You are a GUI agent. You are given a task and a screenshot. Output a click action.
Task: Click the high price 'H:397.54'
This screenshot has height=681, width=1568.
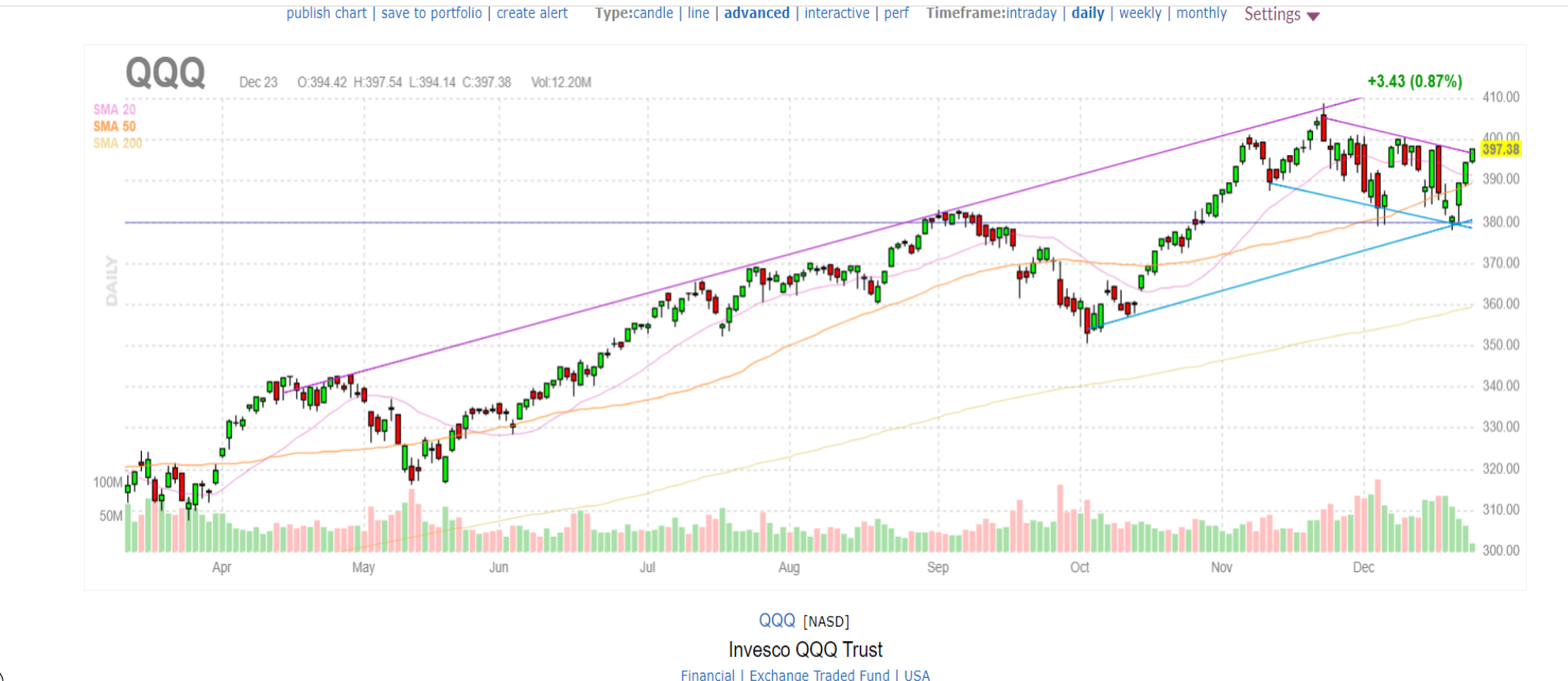tap(378, 82)
